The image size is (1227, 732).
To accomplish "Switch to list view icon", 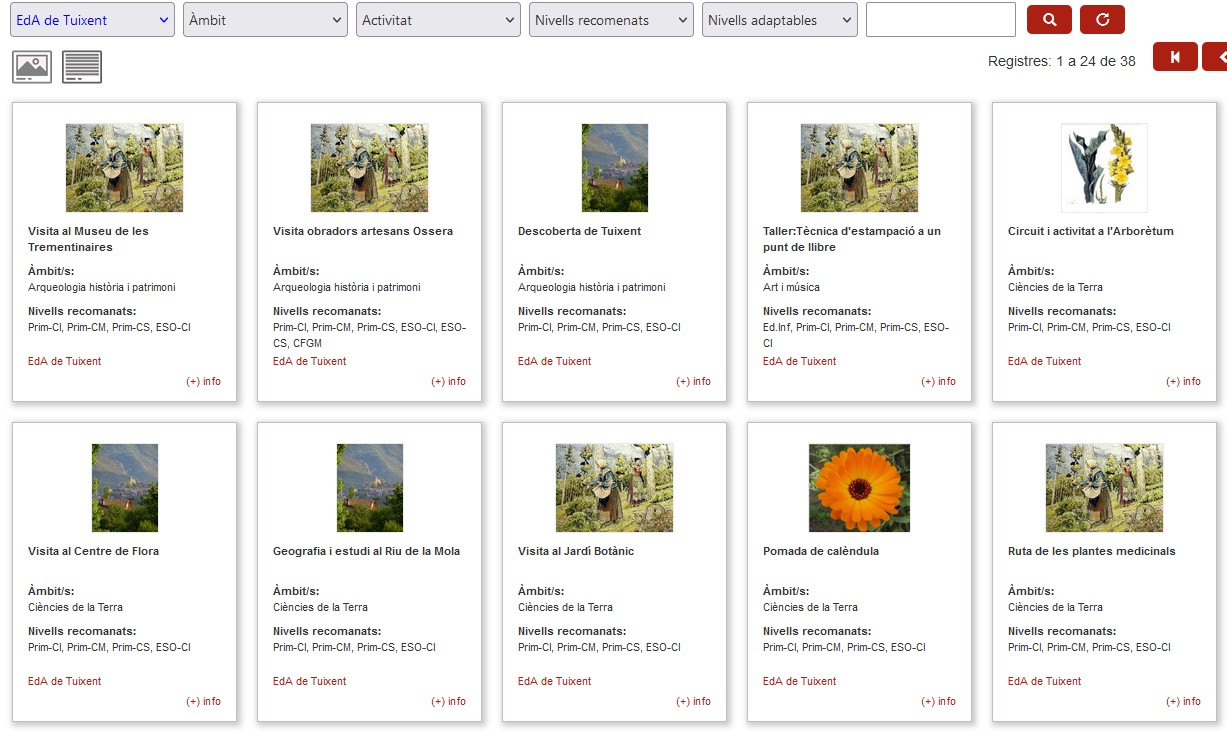I will [x=82, y=67].
